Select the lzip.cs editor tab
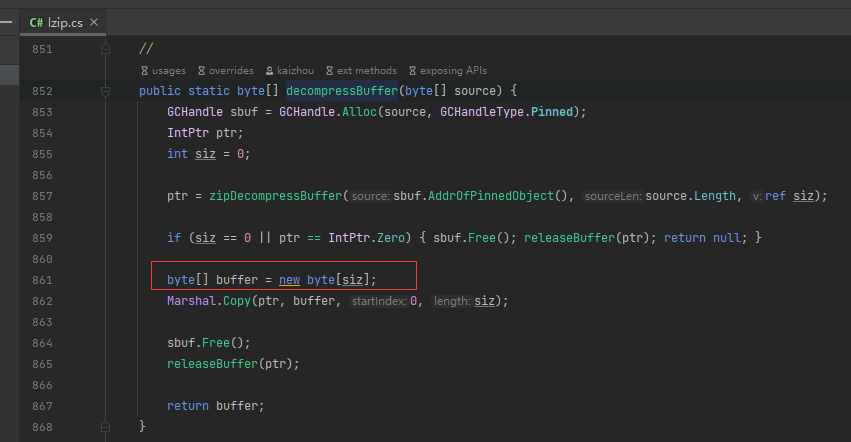Viewport: 851px width, 442px height. [64, 21]
